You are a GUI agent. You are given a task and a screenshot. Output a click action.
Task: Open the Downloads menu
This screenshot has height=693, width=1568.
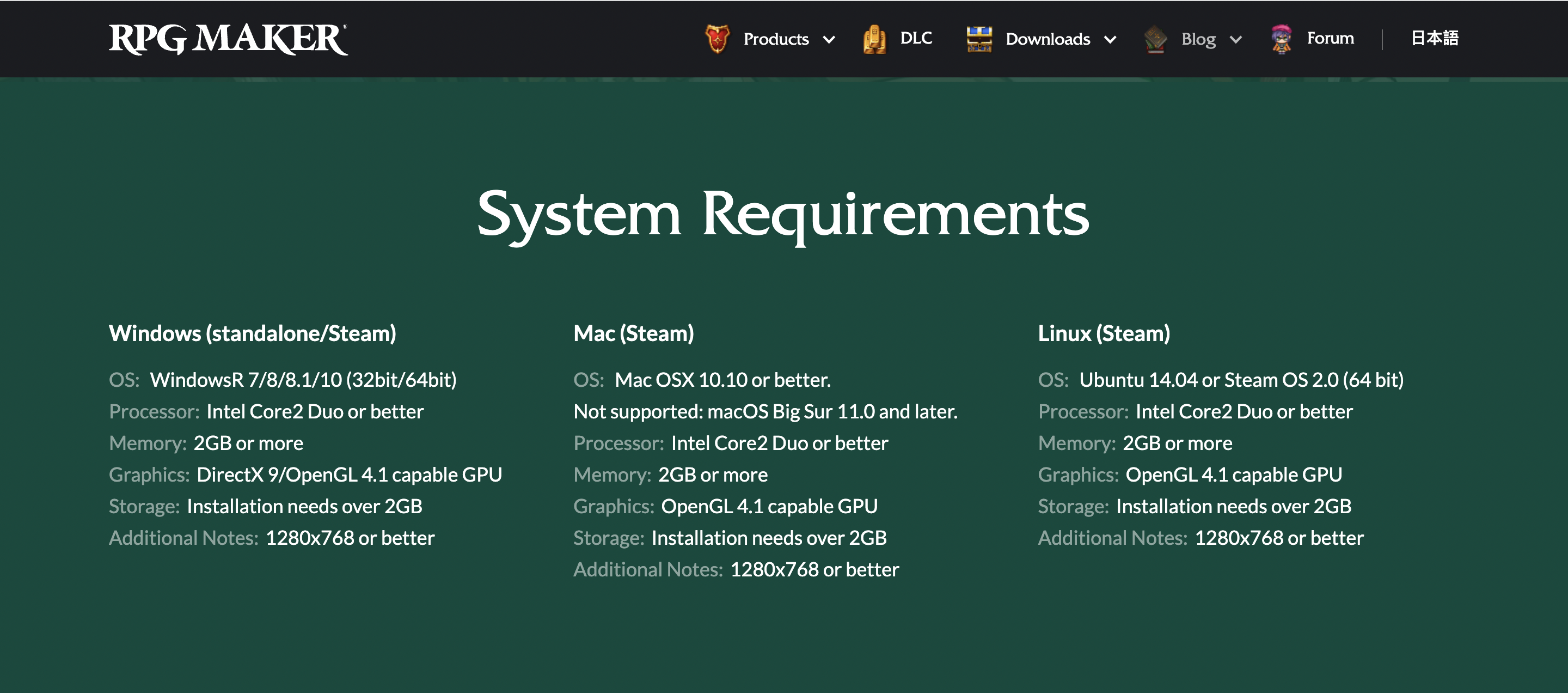[1048, 39]
